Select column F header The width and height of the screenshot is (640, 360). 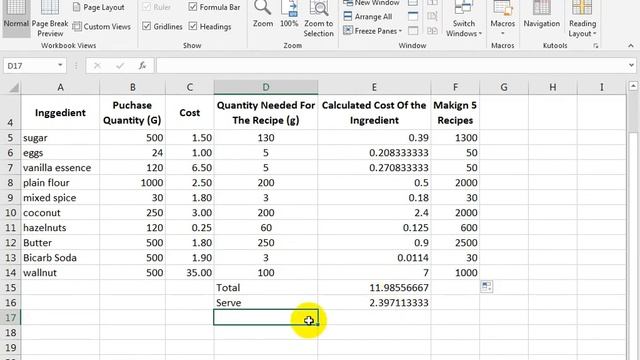[455, 87]
